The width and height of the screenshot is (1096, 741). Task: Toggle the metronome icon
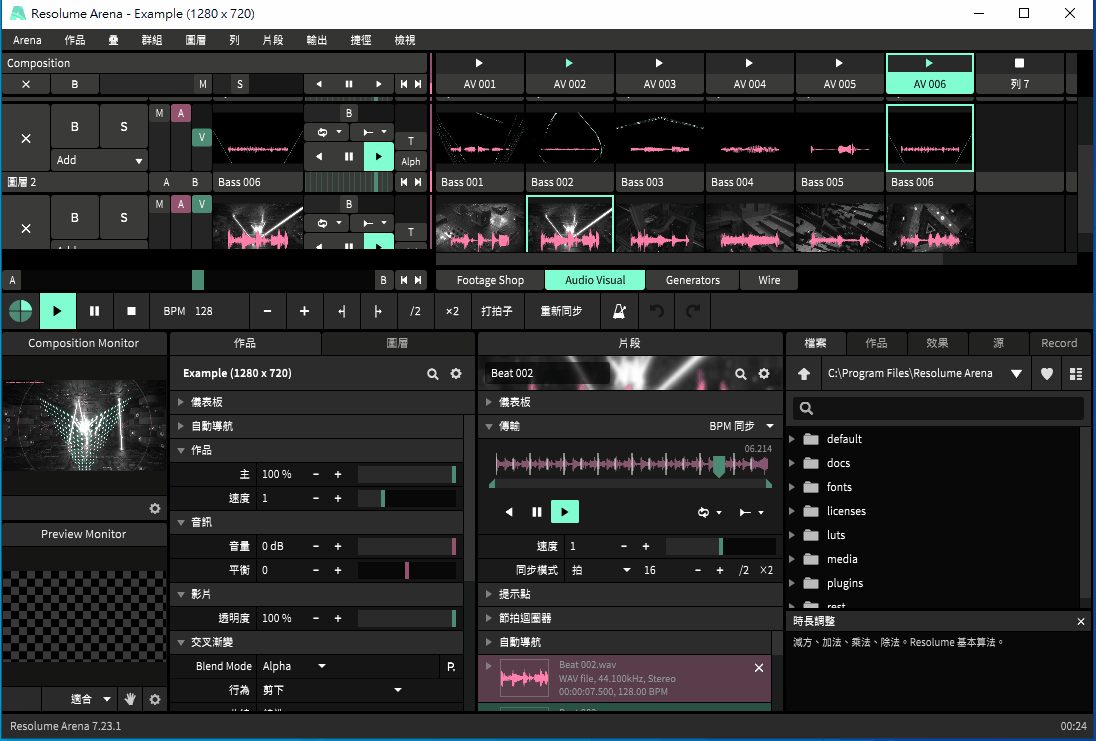pos(619,311)
